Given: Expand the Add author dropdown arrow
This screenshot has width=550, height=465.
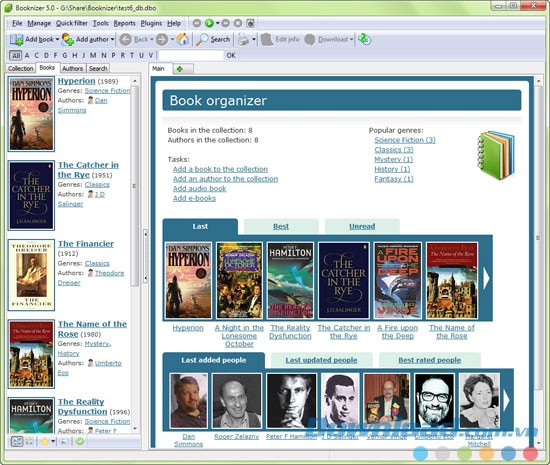Looking at the screenshot, I should coord(113,39).
